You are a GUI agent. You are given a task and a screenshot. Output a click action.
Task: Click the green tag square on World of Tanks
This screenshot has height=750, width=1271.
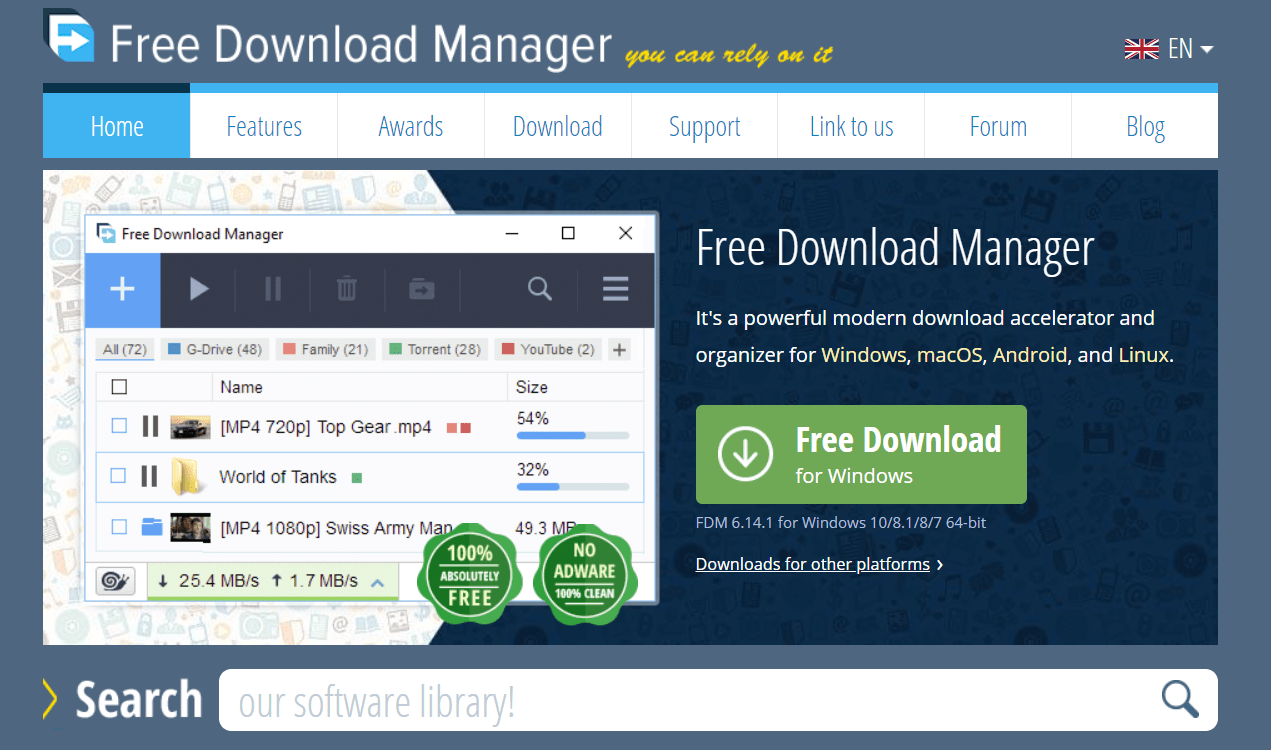click(x=357, y=478)
